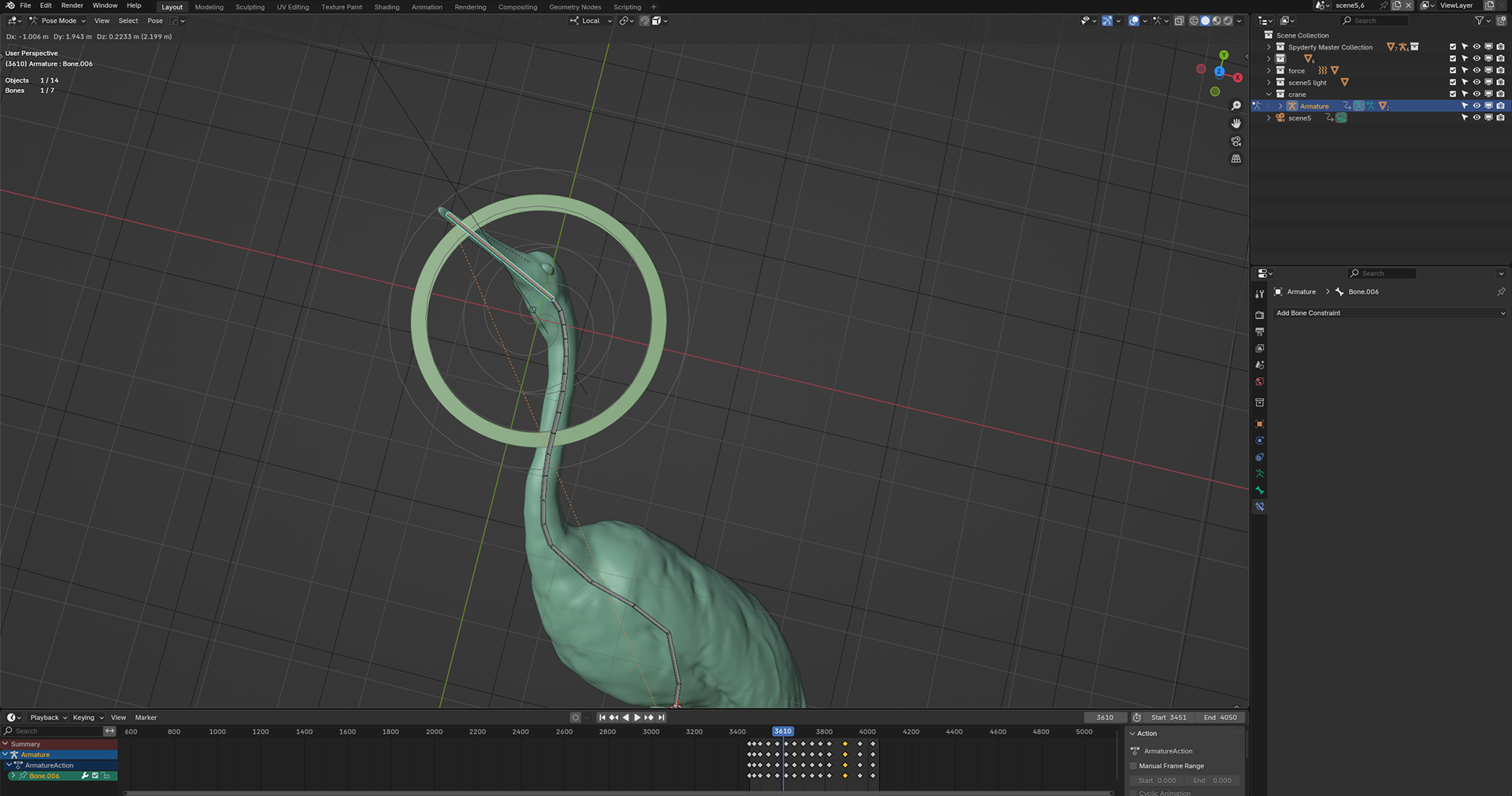Click the Blender logo menu icon
Viewport: 1512px width, 796px height.
coord(10,6)
